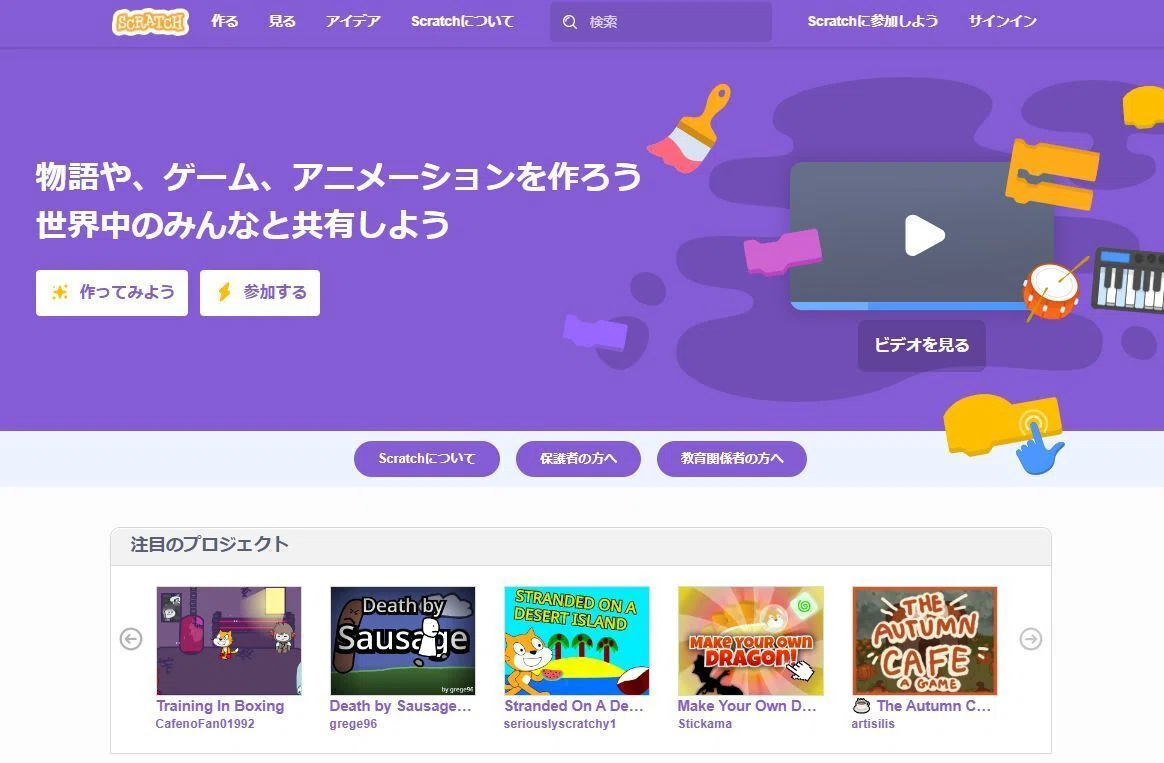Click the Death by Sausage… title link

401,706
